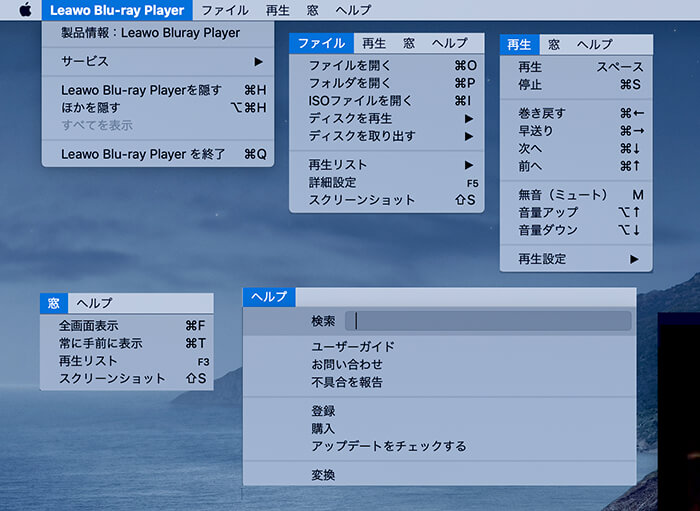Choose 巻き戻す
This screenshot has height=511, width=700.
pos(576,114)
